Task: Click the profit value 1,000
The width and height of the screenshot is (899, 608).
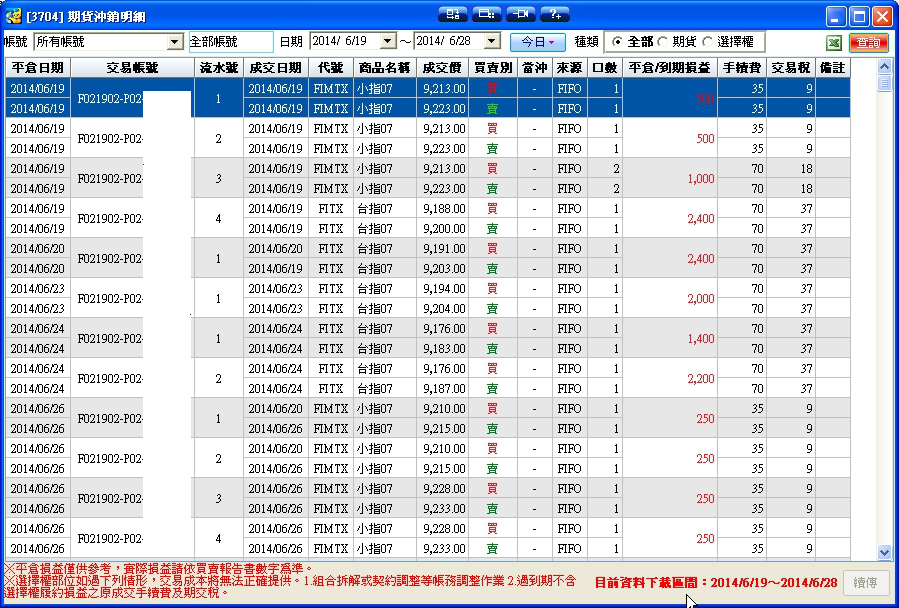Action: tap(701, 179)
